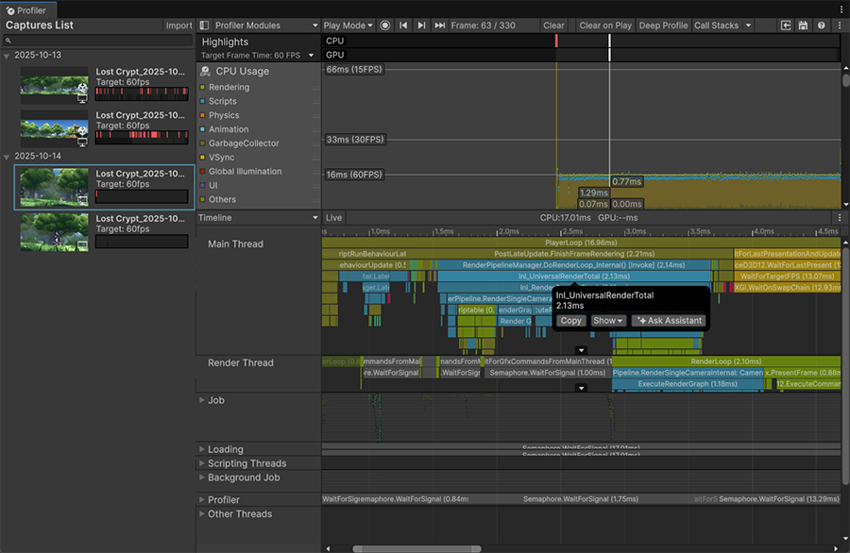Expand the Job threads group
850x553 pixels.
[202, 400]
